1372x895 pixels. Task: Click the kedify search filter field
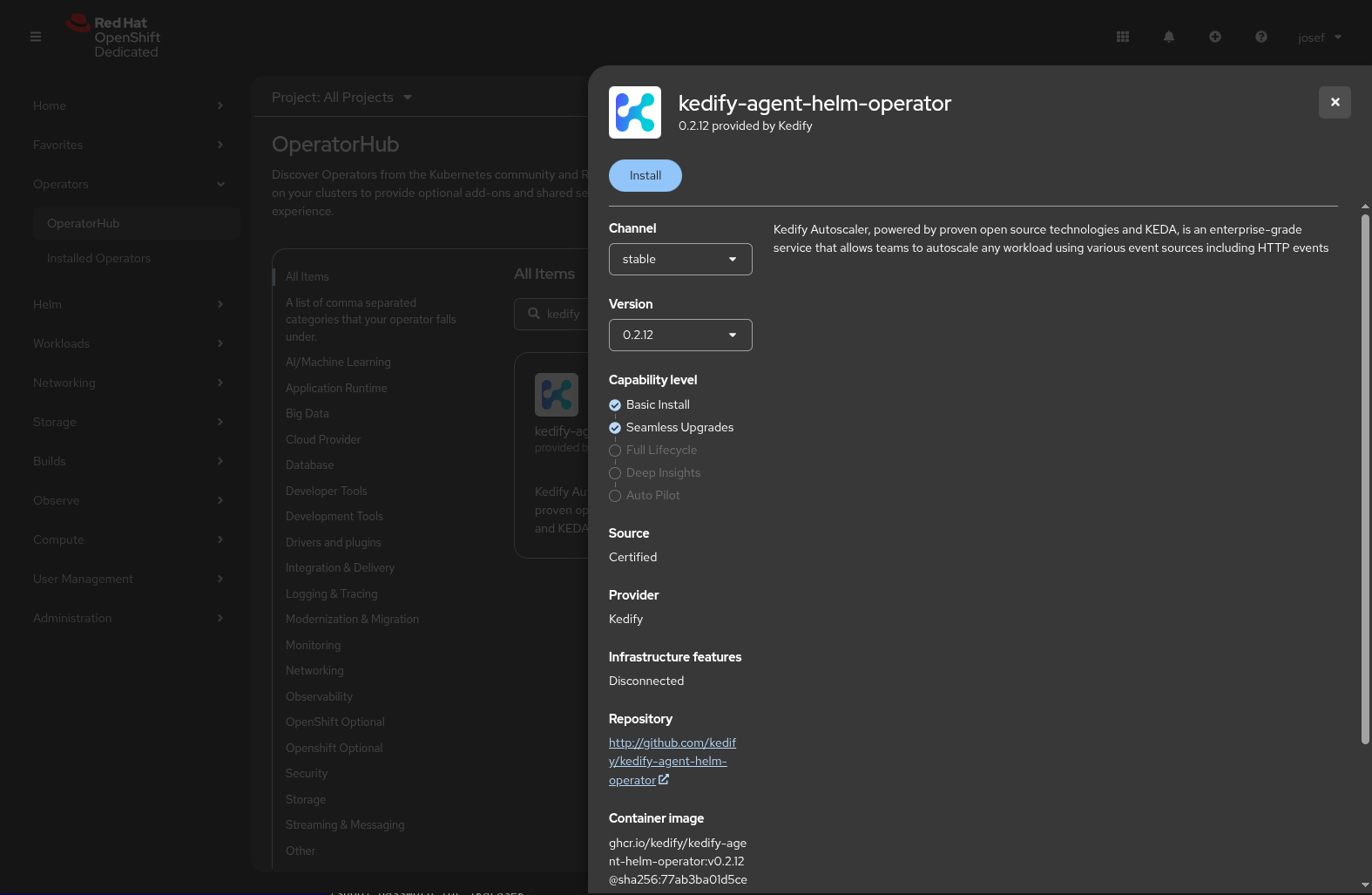pos(551,314)
